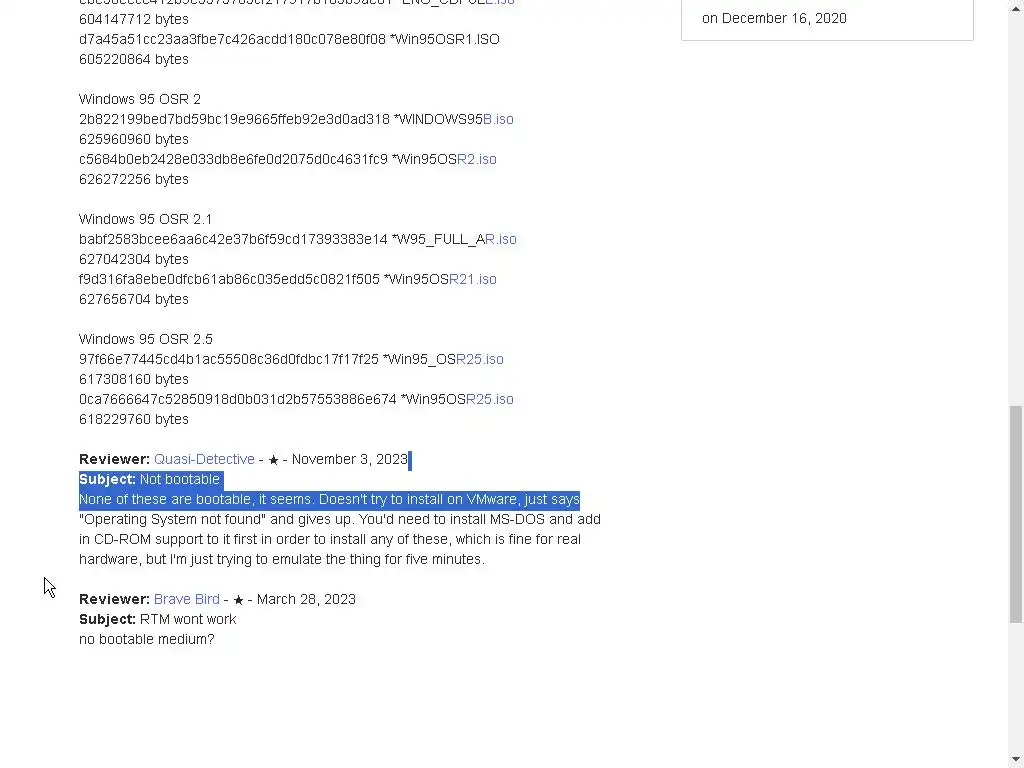The width and height of the screenshot is (1024, 768).
Task: Open Win95OSR25.iso link above 618229760 bytes
Action: pyautogui.click(x=490, y=399)
